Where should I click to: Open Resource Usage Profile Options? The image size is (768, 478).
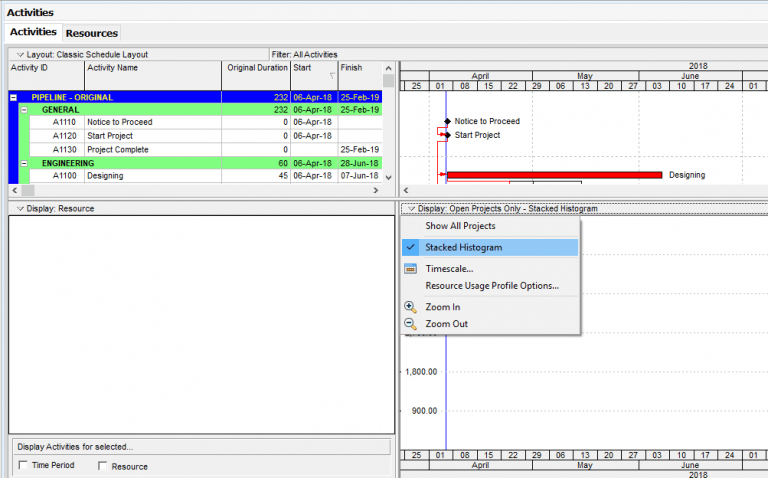[x=491, y=286]
